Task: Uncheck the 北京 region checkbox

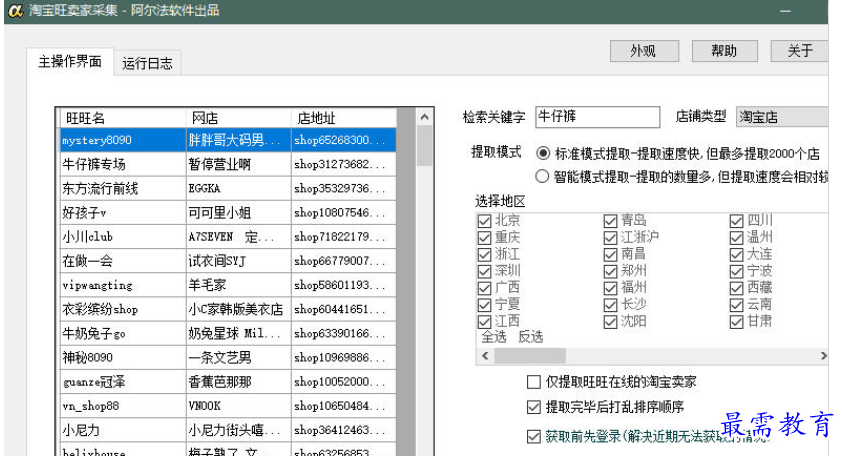Action: click(x=484, y=221)
